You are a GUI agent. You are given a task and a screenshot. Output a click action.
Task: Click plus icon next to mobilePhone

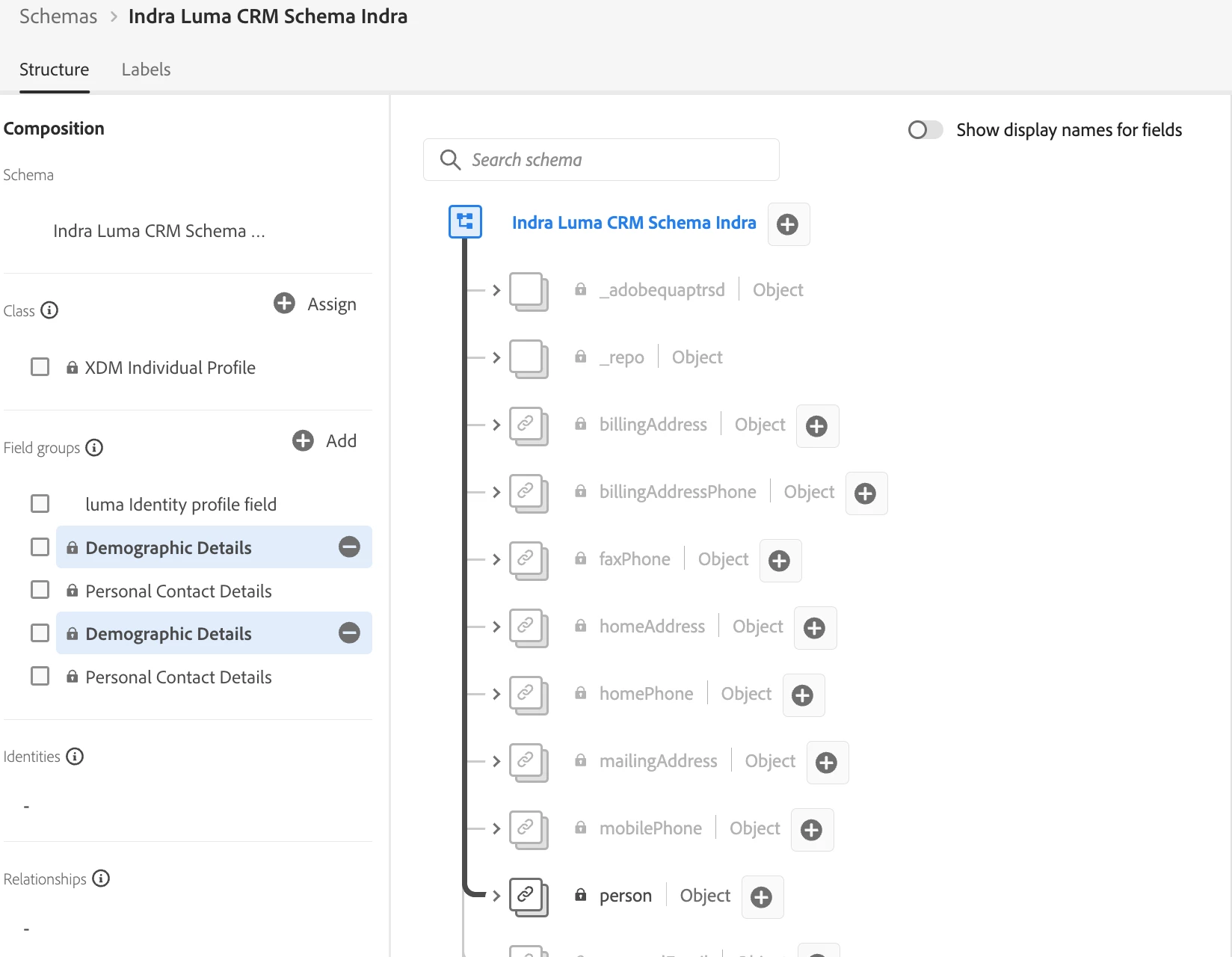click(812, 830)
